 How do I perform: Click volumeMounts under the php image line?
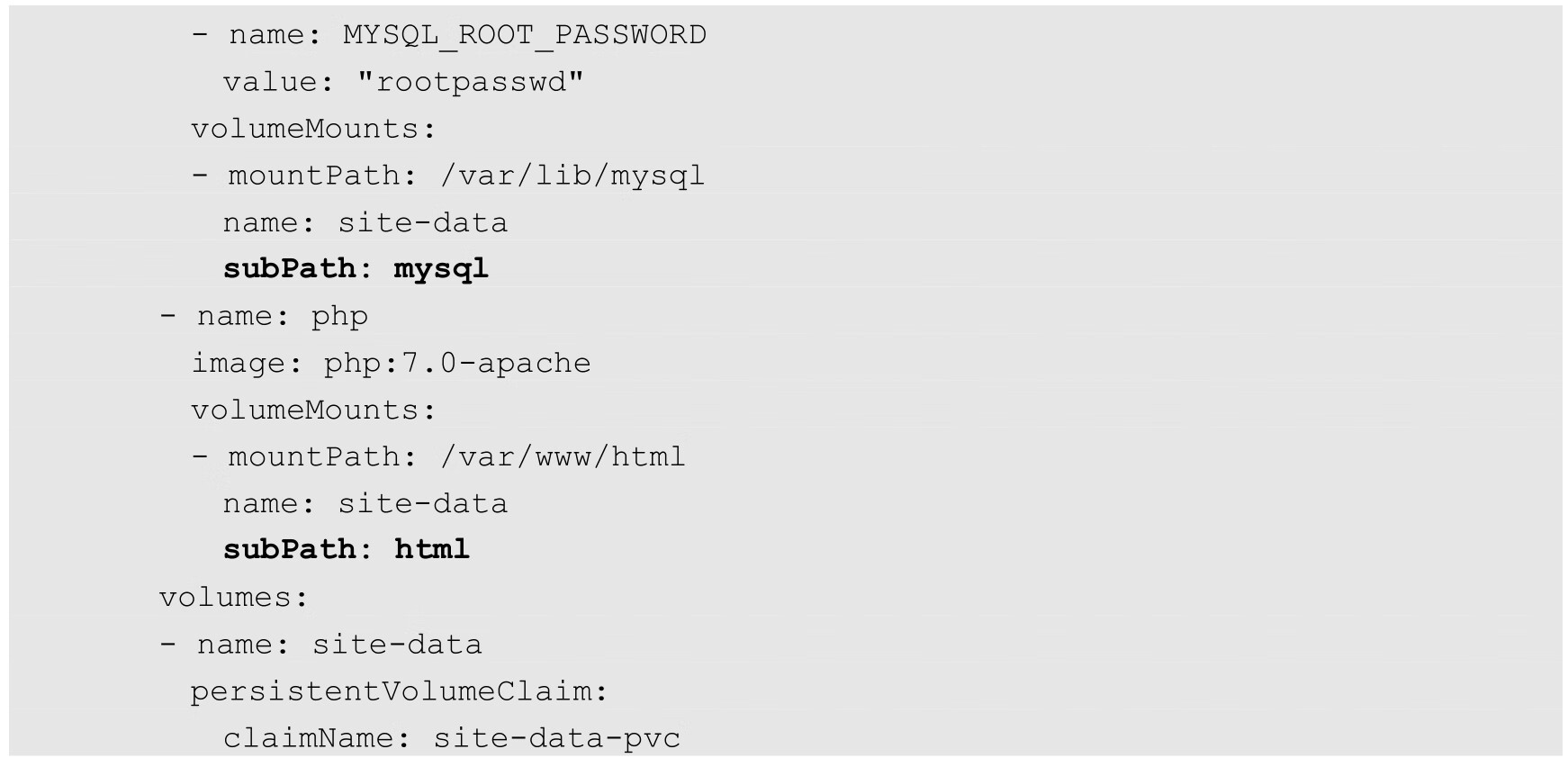click(312, 410)
